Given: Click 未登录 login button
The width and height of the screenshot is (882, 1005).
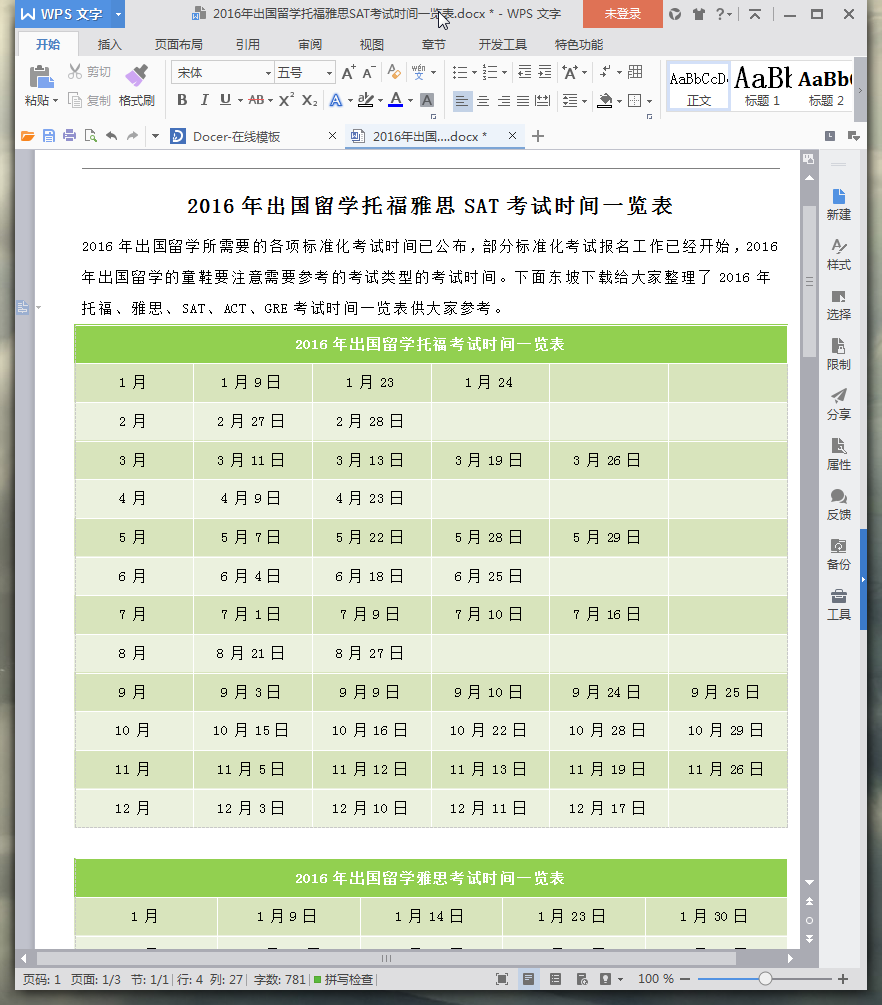Looking at the screenshot, I should 622,13.
